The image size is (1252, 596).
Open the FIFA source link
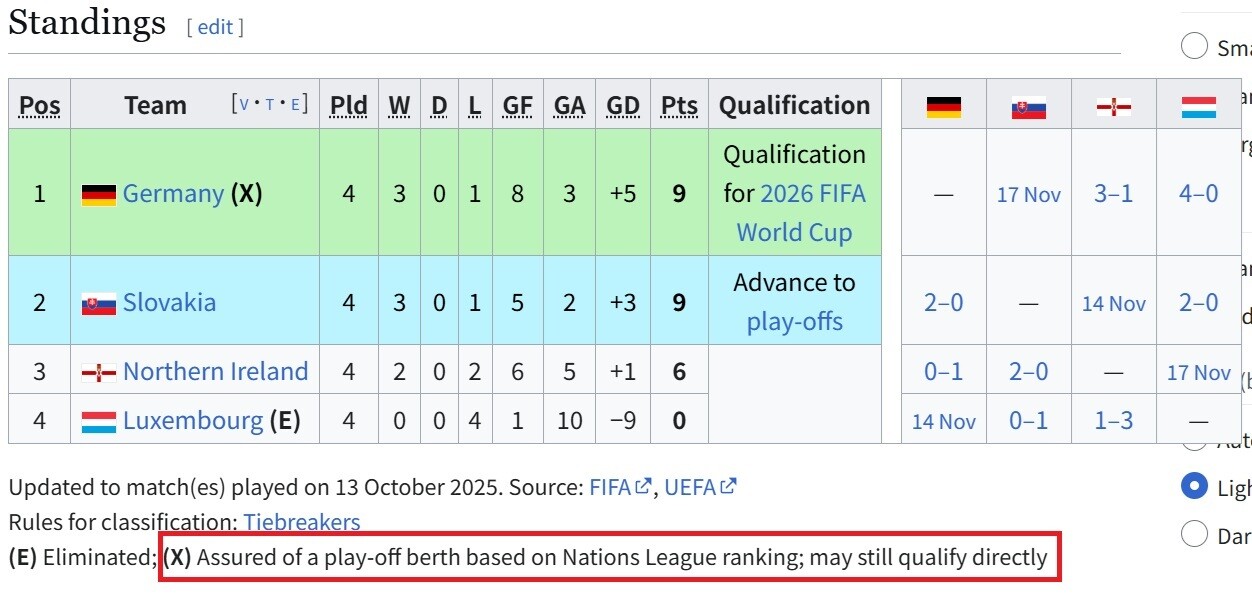point(610,487)
